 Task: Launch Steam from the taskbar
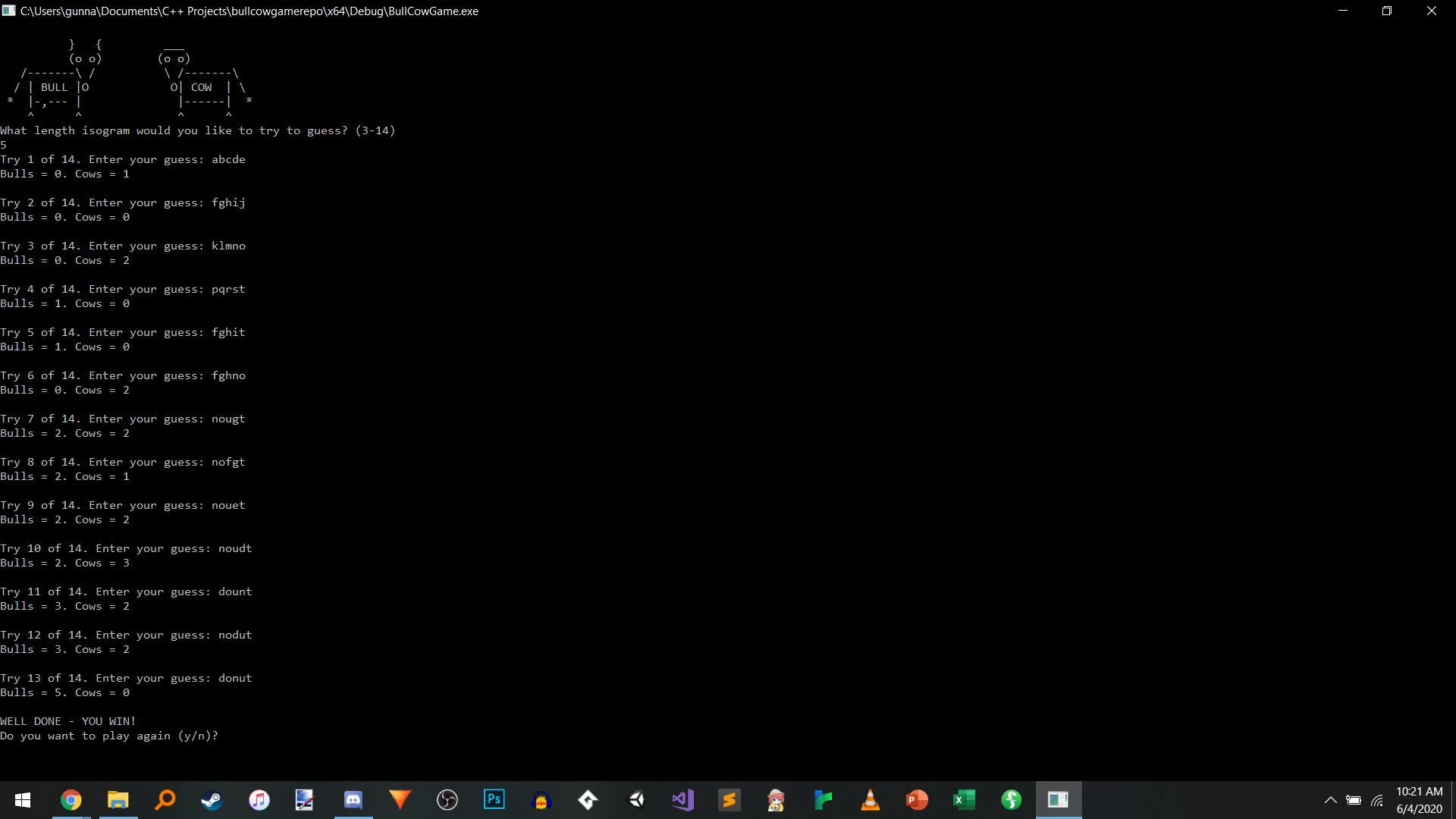point(212,800)
